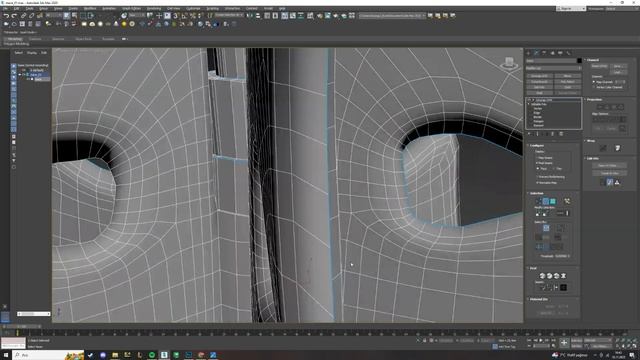The height and width of the screenshot is (360, 640).
Task: Select the Map Channel radio button
Action: tap(603, 82)
